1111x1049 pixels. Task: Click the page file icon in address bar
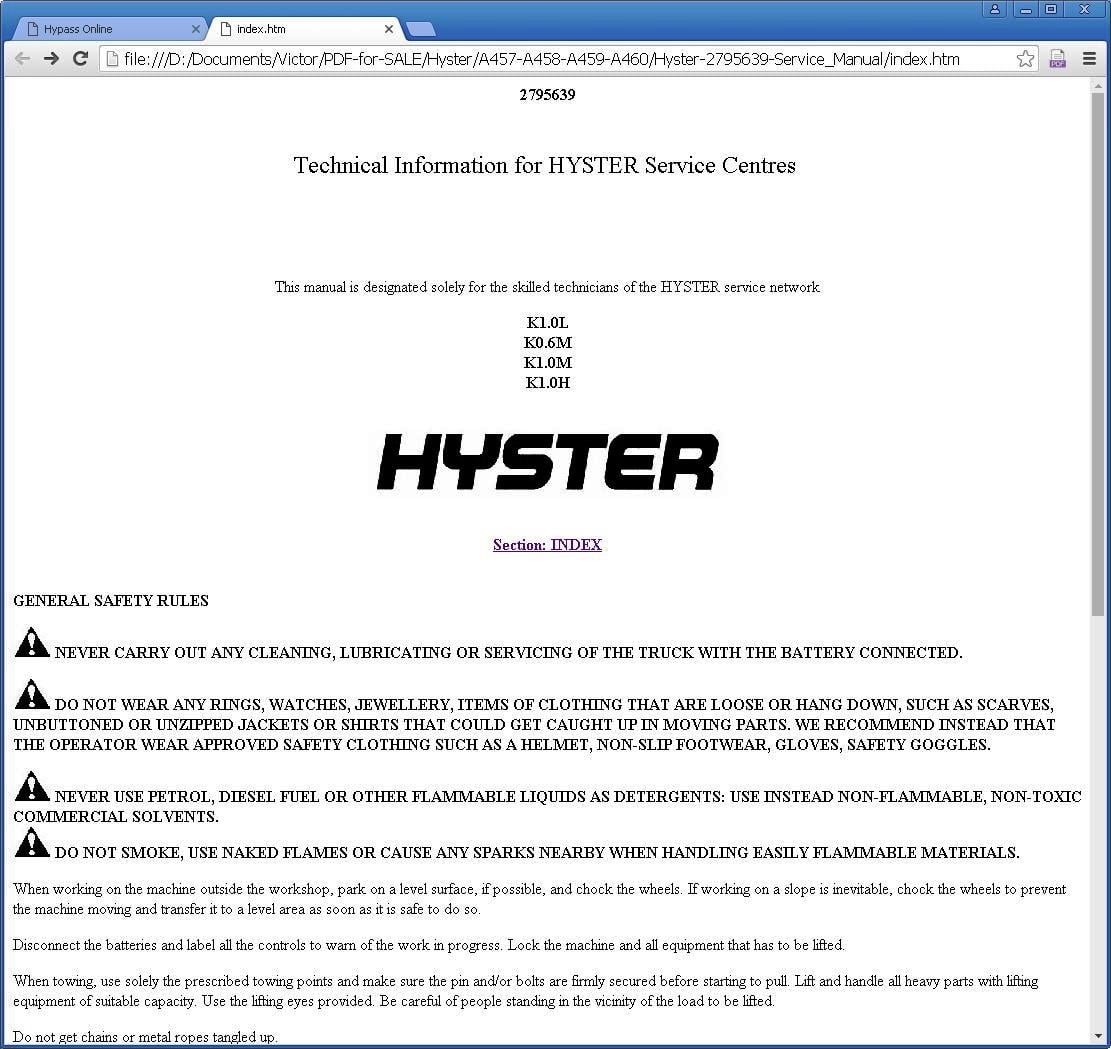point(111,59)
